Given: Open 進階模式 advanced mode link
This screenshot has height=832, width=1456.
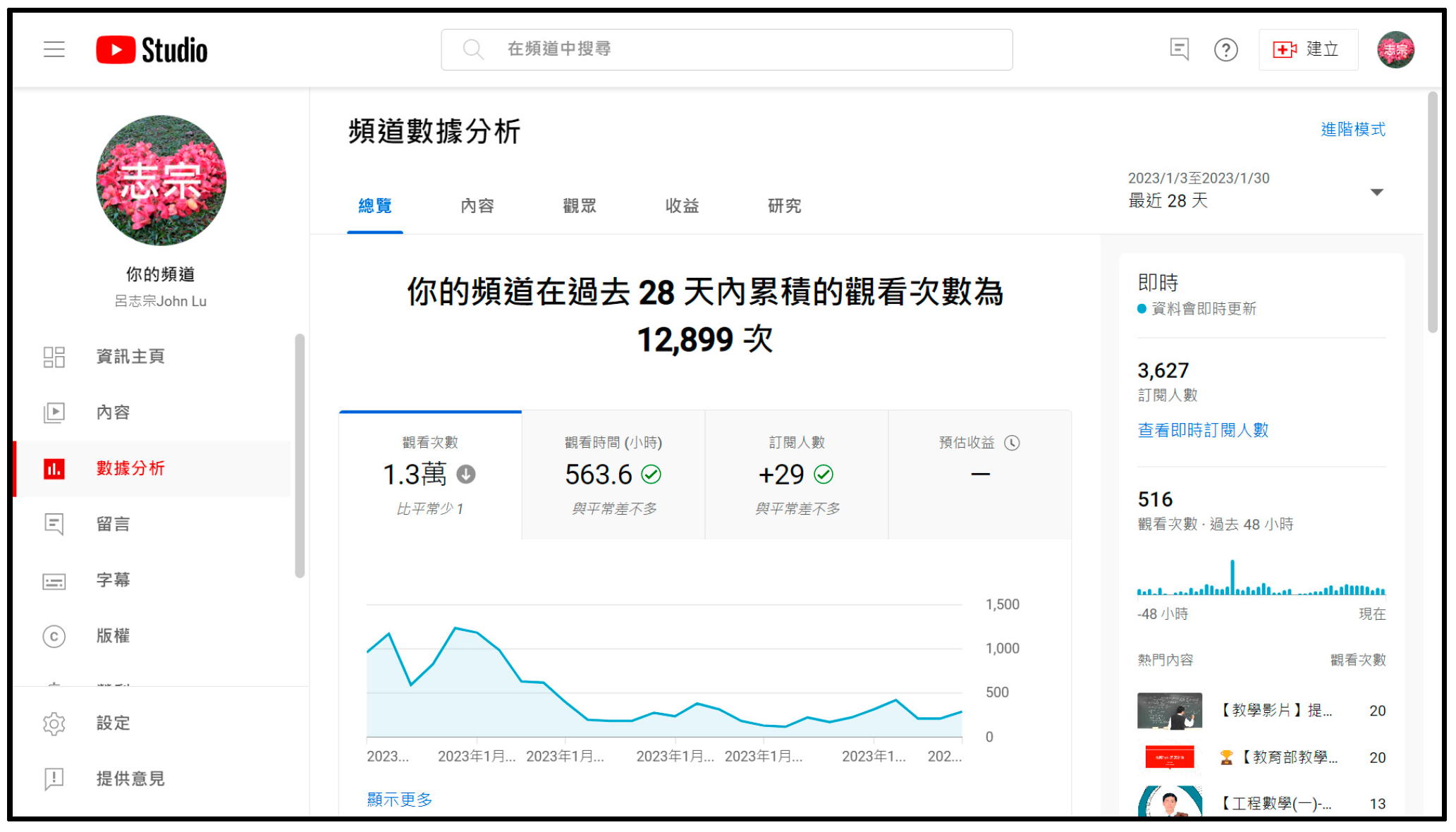Looking at the screenshot, I should pyautogui.click(x=1352, y=130).
